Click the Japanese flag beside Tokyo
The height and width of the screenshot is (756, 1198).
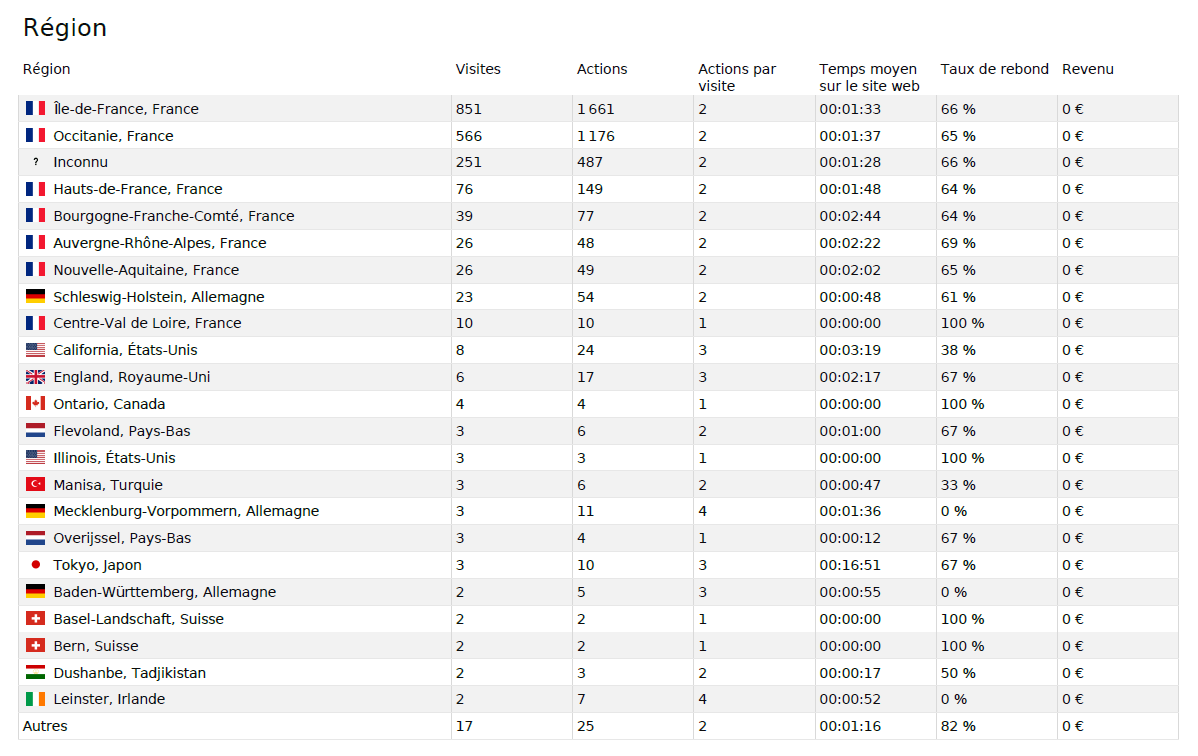[x=36, y=565]
